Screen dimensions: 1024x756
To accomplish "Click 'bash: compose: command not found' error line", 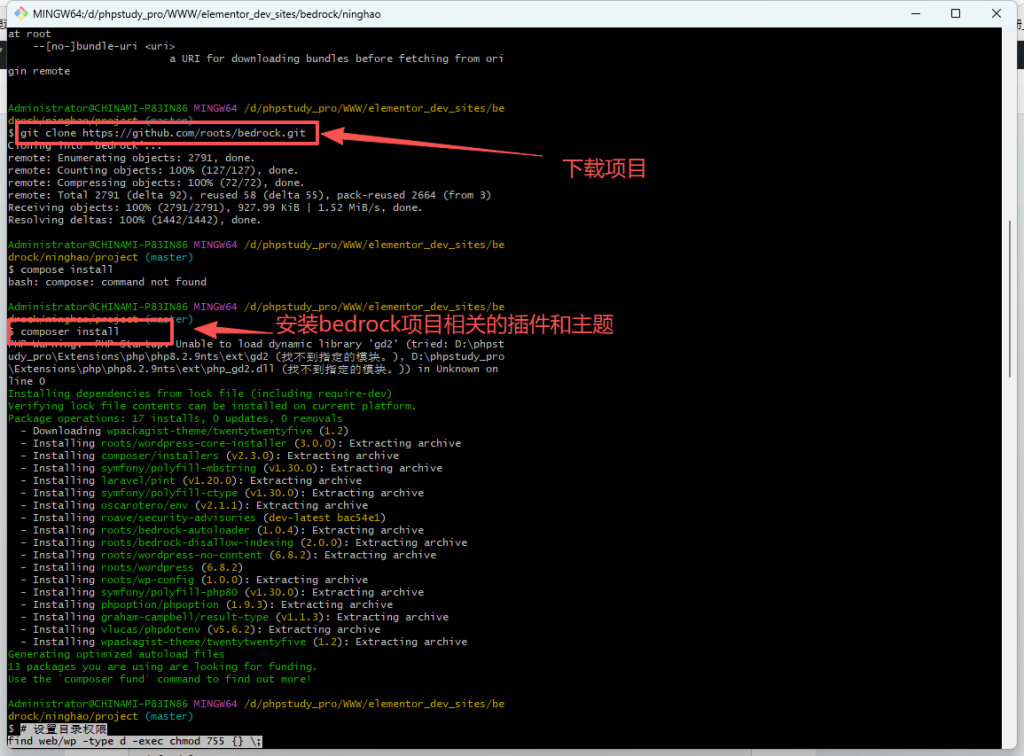I will click(107, 282).
